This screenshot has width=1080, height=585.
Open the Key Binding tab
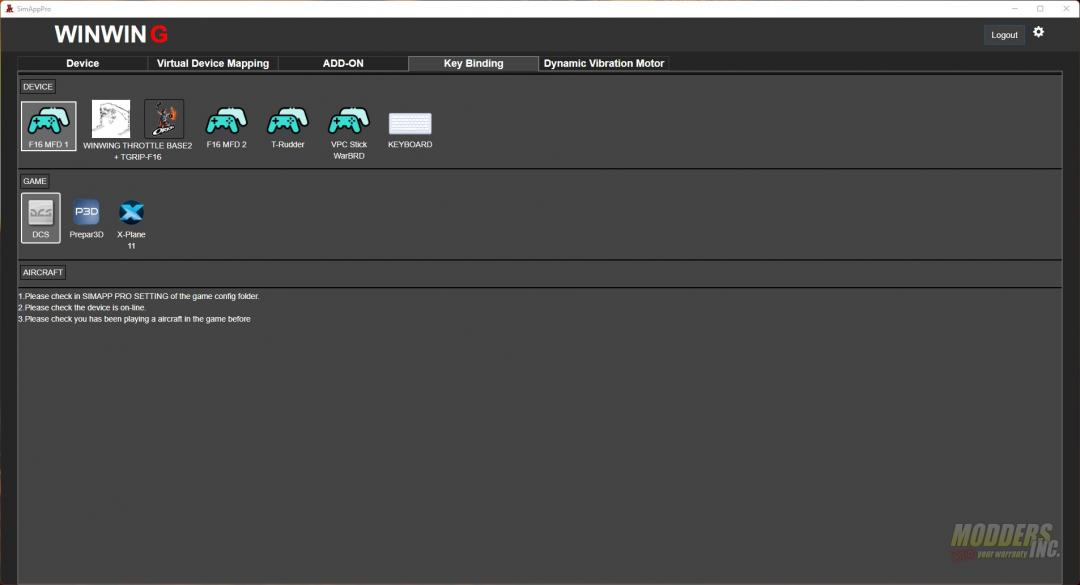tap(473, 63)
